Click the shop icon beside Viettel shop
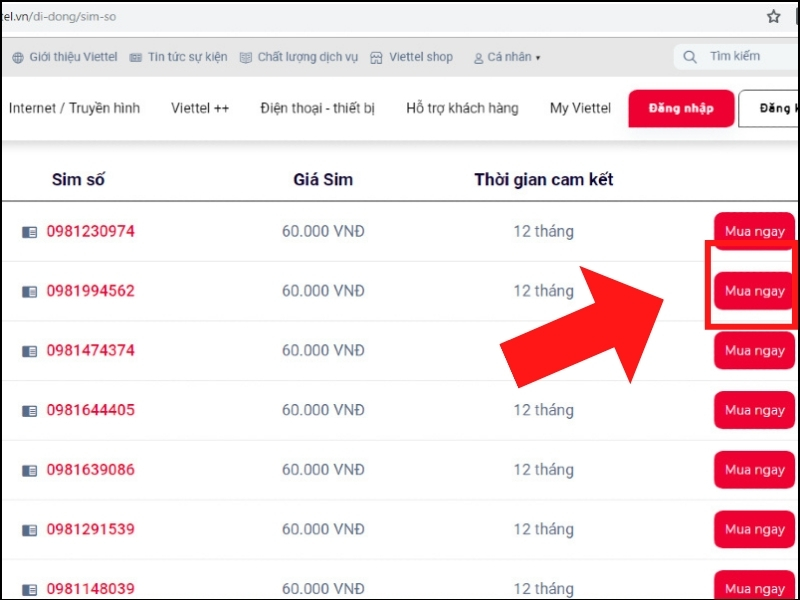The height and width of the screenshot is (600, 800). 376,58
